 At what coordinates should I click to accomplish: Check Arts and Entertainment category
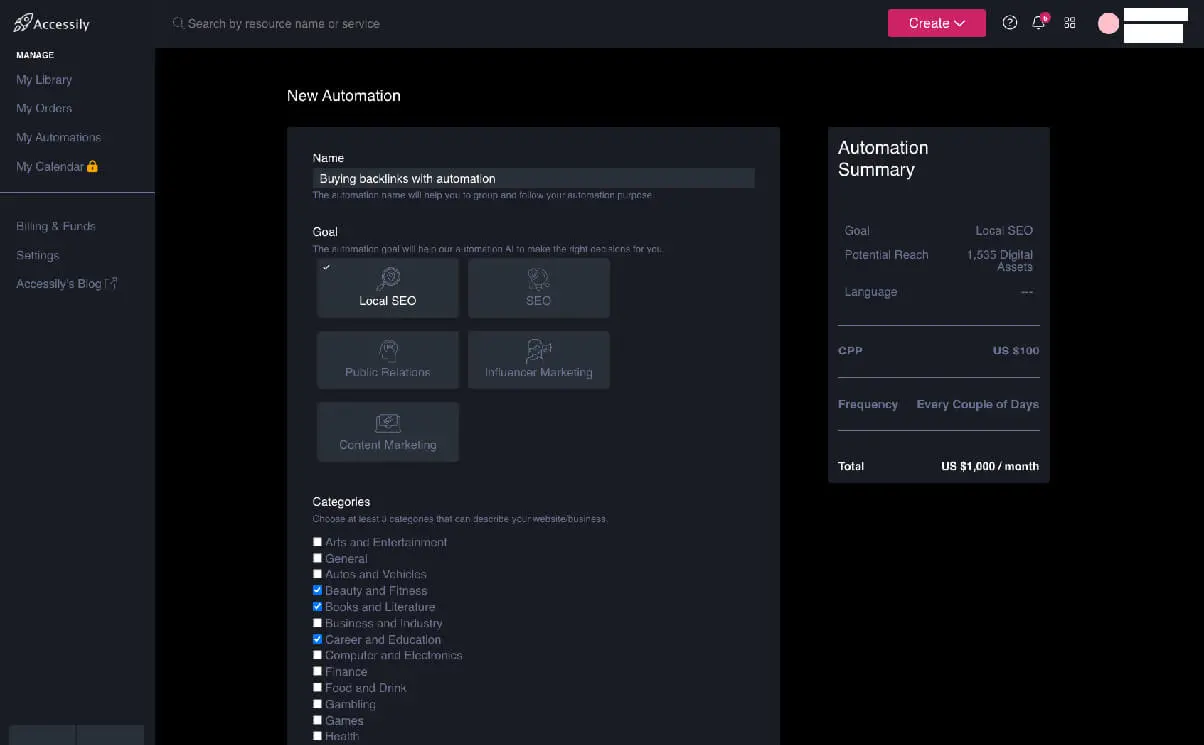coord(318,542)
